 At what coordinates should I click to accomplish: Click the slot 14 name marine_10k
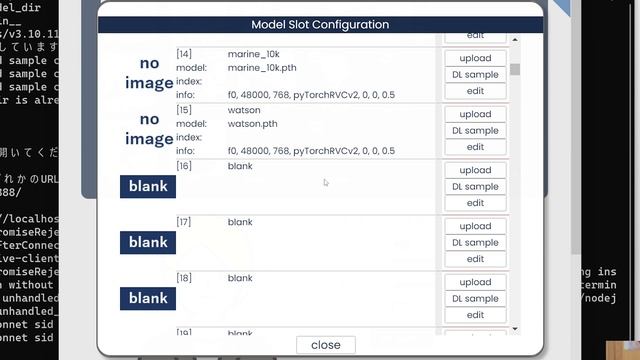coord(253,54)
